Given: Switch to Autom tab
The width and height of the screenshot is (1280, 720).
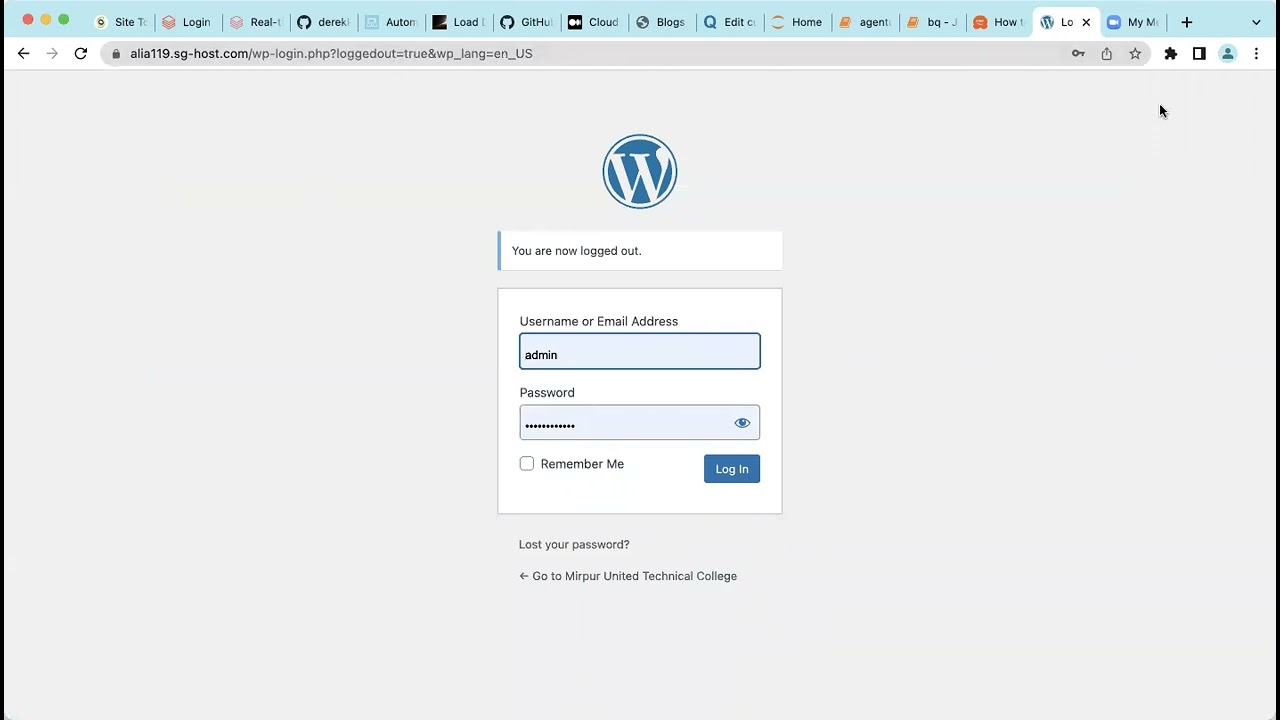Looking at the screenshot, I should [391, 22].
